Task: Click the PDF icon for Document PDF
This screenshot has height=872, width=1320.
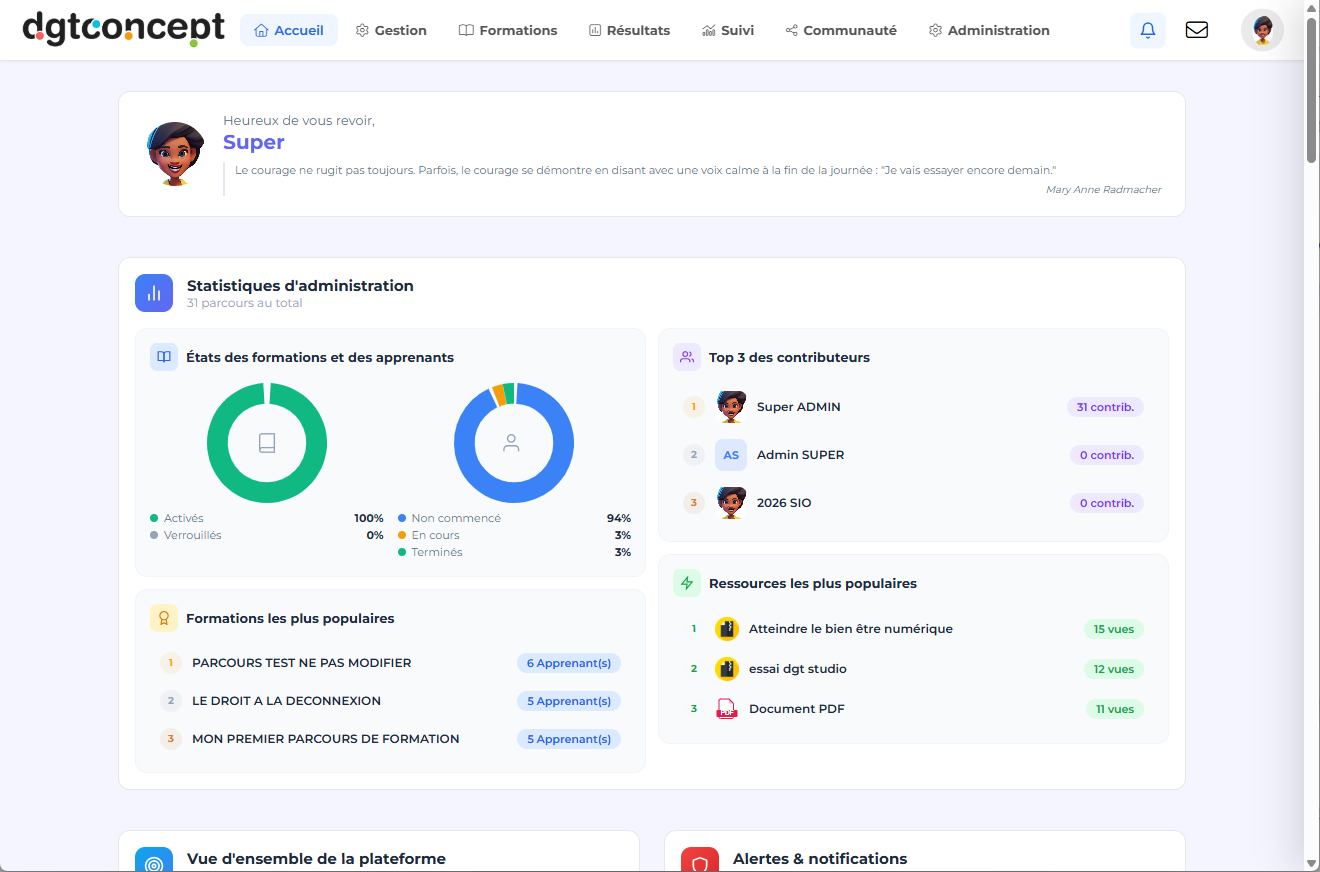Action: tap(727, 709)
